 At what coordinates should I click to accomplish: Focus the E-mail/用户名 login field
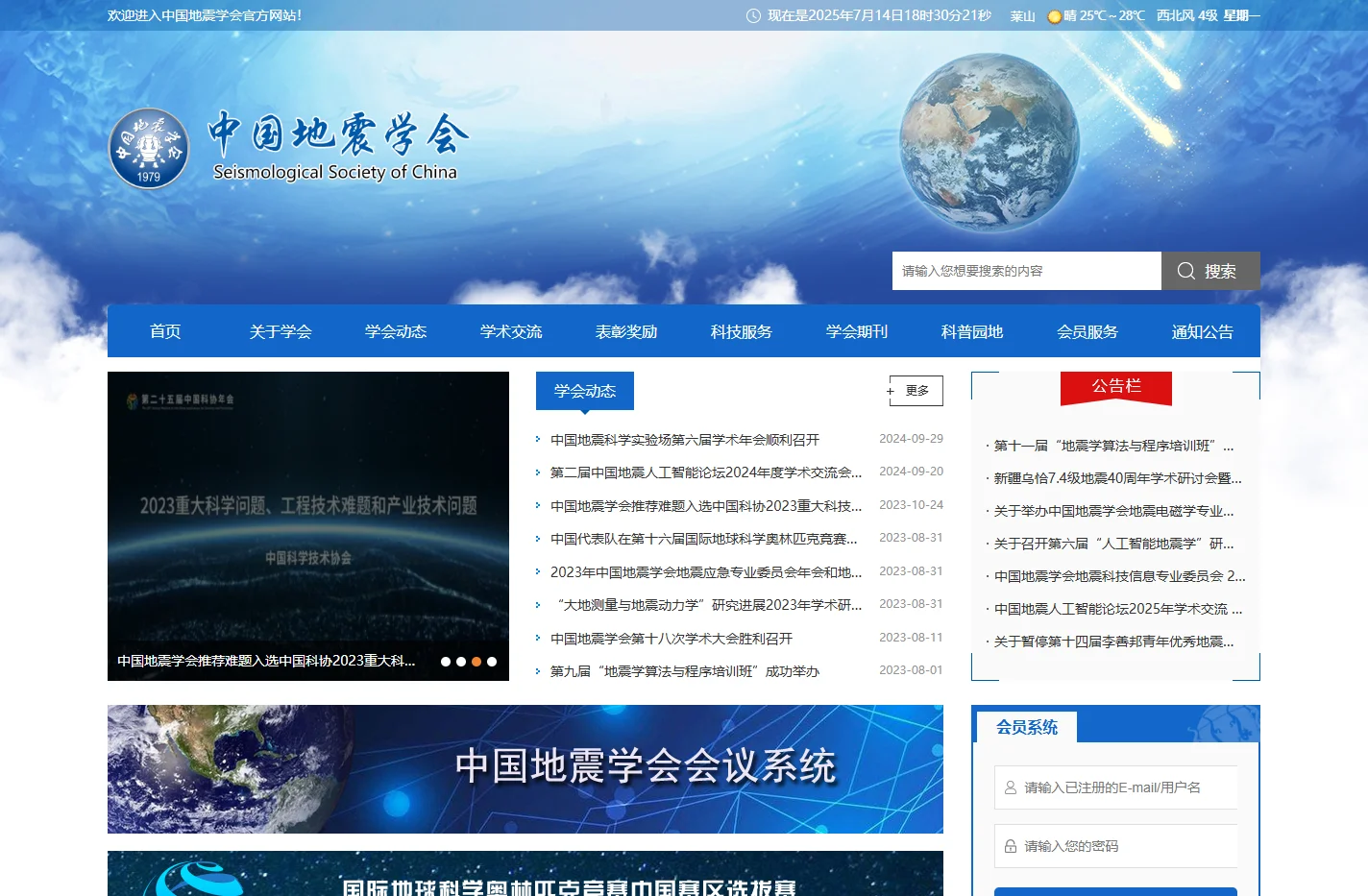tap(1115, 787)
